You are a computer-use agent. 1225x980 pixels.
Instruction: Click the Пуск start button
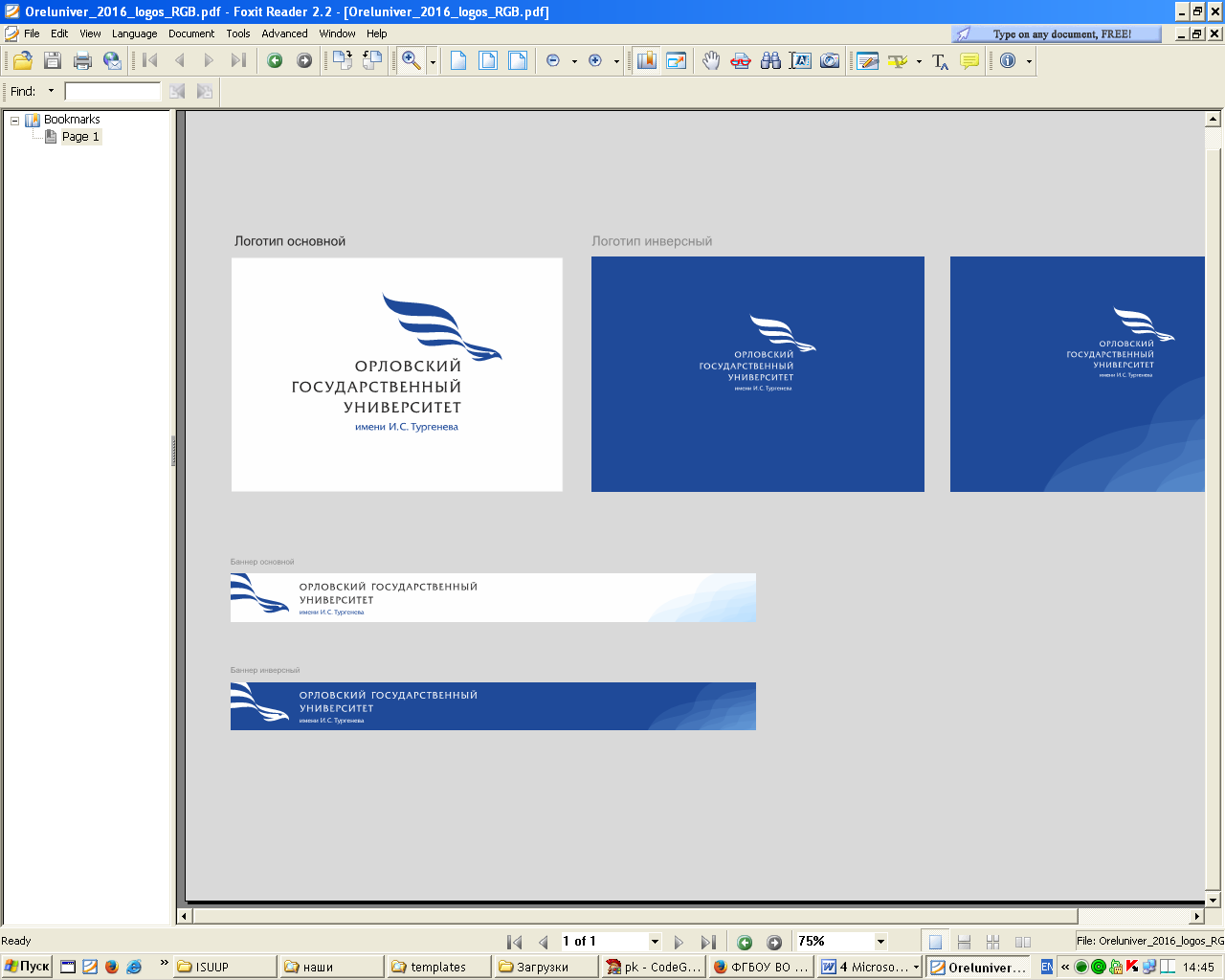27,967
